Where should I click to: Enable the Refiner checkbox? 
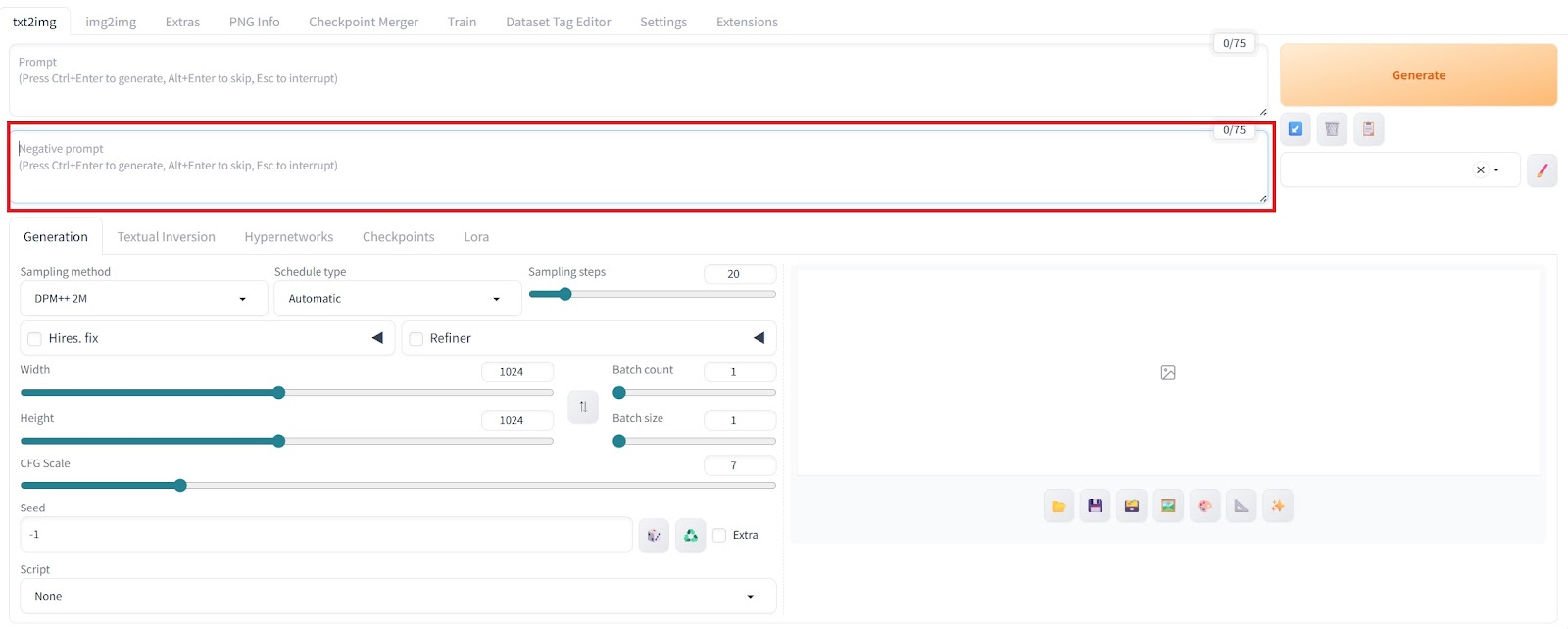pyautogui.click(x=416, y=339)
